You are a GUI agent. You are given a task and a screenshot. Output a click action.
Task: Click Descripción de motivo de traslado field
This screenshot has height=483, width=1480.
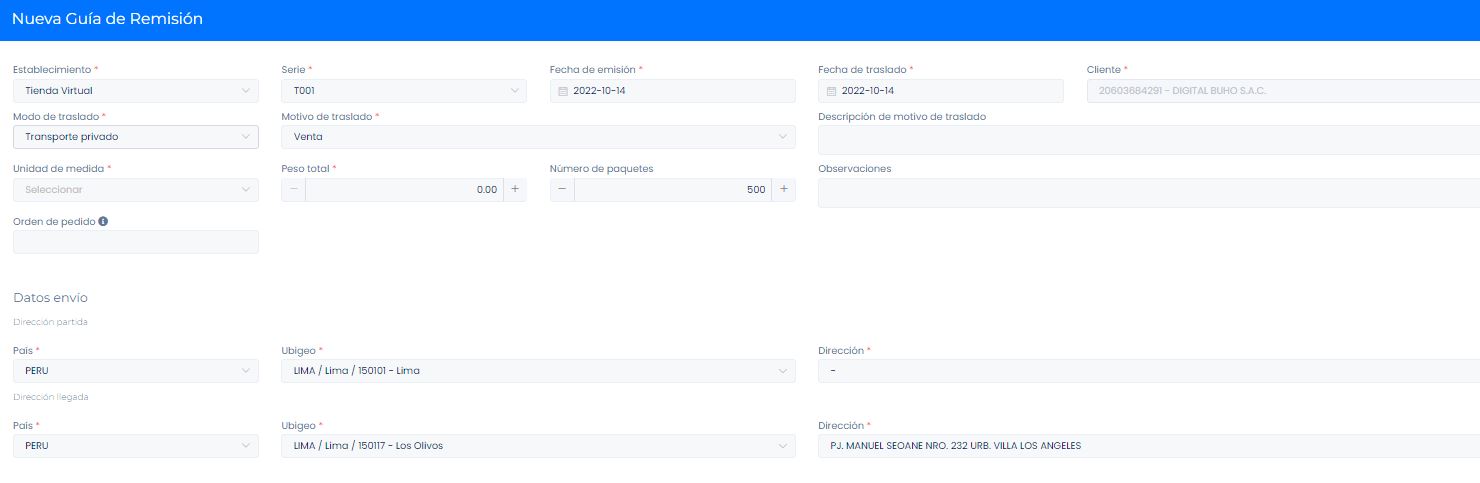click(x=1148, y=140)
